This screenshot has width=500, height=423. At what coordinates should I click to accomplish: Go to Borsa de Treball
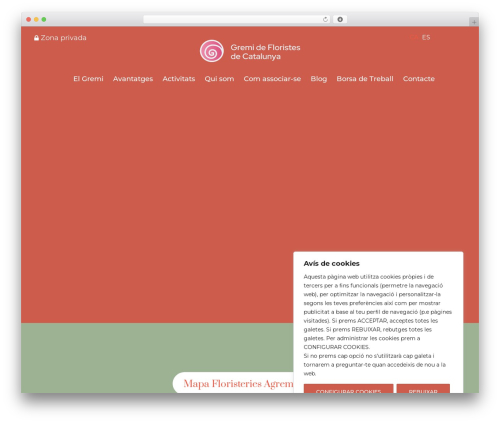(x=365, y=79)
